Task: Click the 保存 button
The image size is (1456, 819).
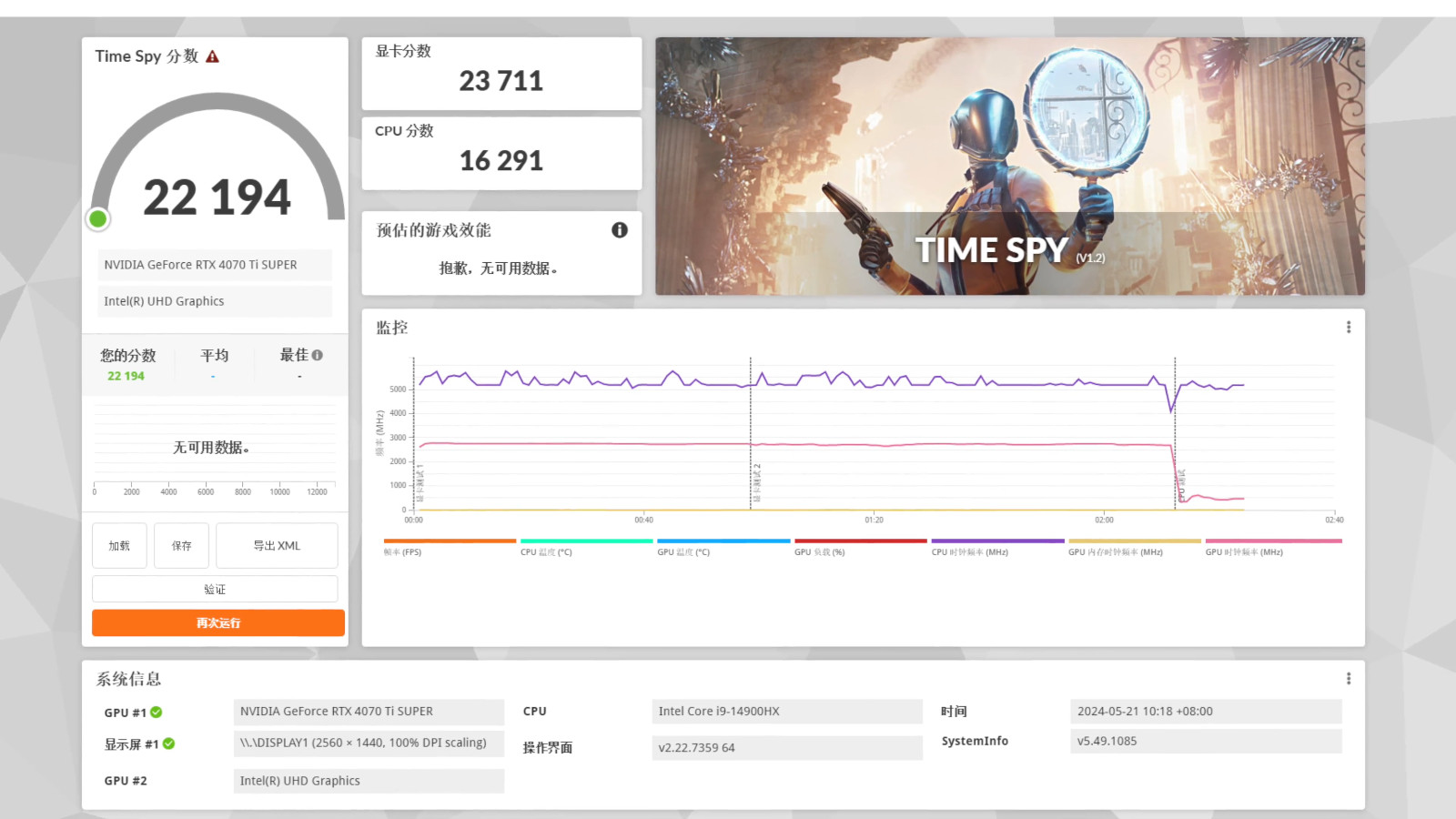Action: [x=182, y=546]
